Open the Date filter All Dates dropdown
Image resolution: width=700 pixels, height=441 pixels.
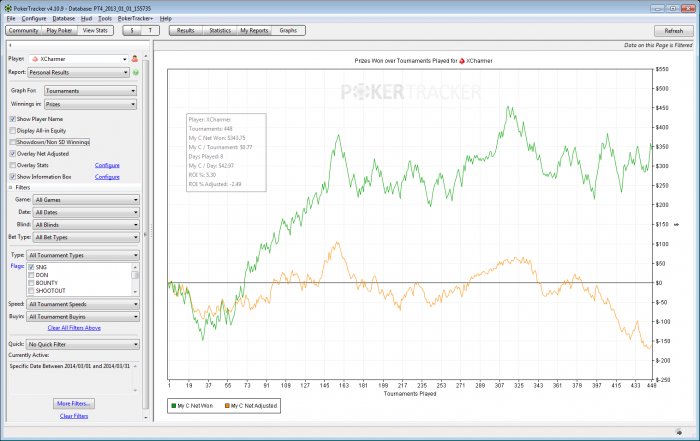tap(86, 212)
